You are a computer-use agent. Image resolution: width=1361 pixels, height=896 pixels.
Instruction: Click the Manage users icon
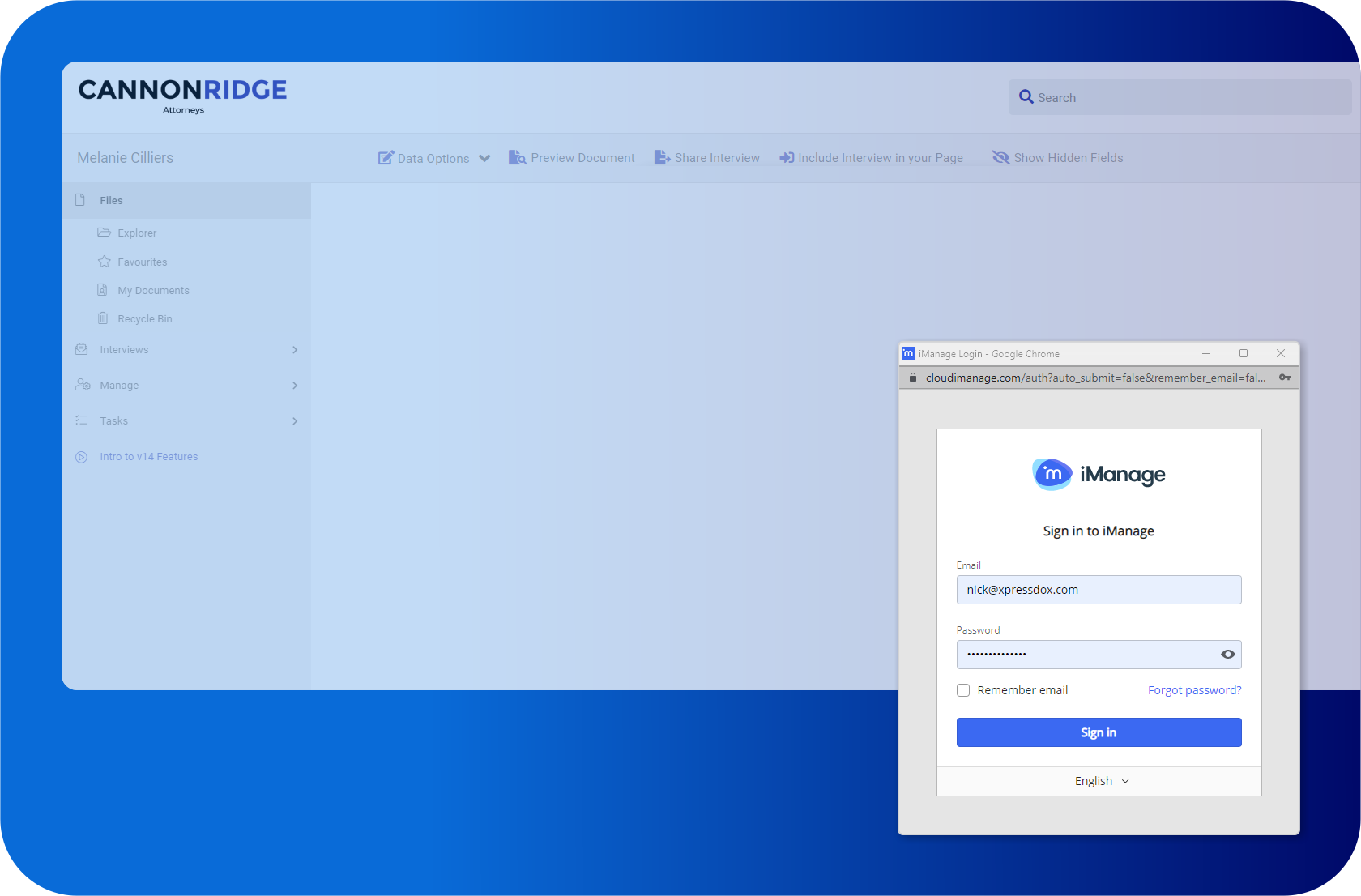(x=83, y=385)
